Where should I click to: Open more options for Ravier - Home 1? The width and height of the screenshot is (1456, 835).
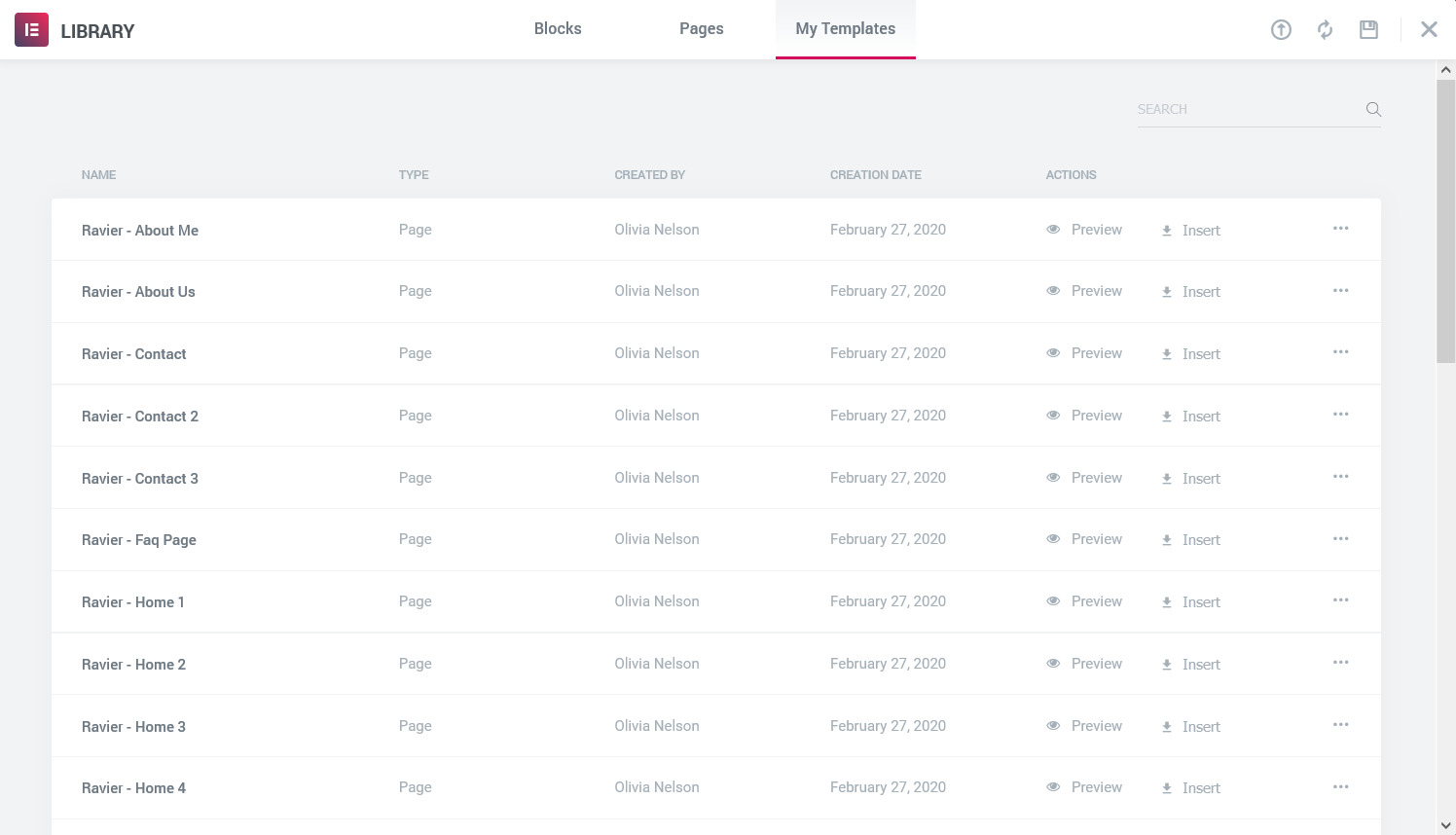coord(1340,600)
